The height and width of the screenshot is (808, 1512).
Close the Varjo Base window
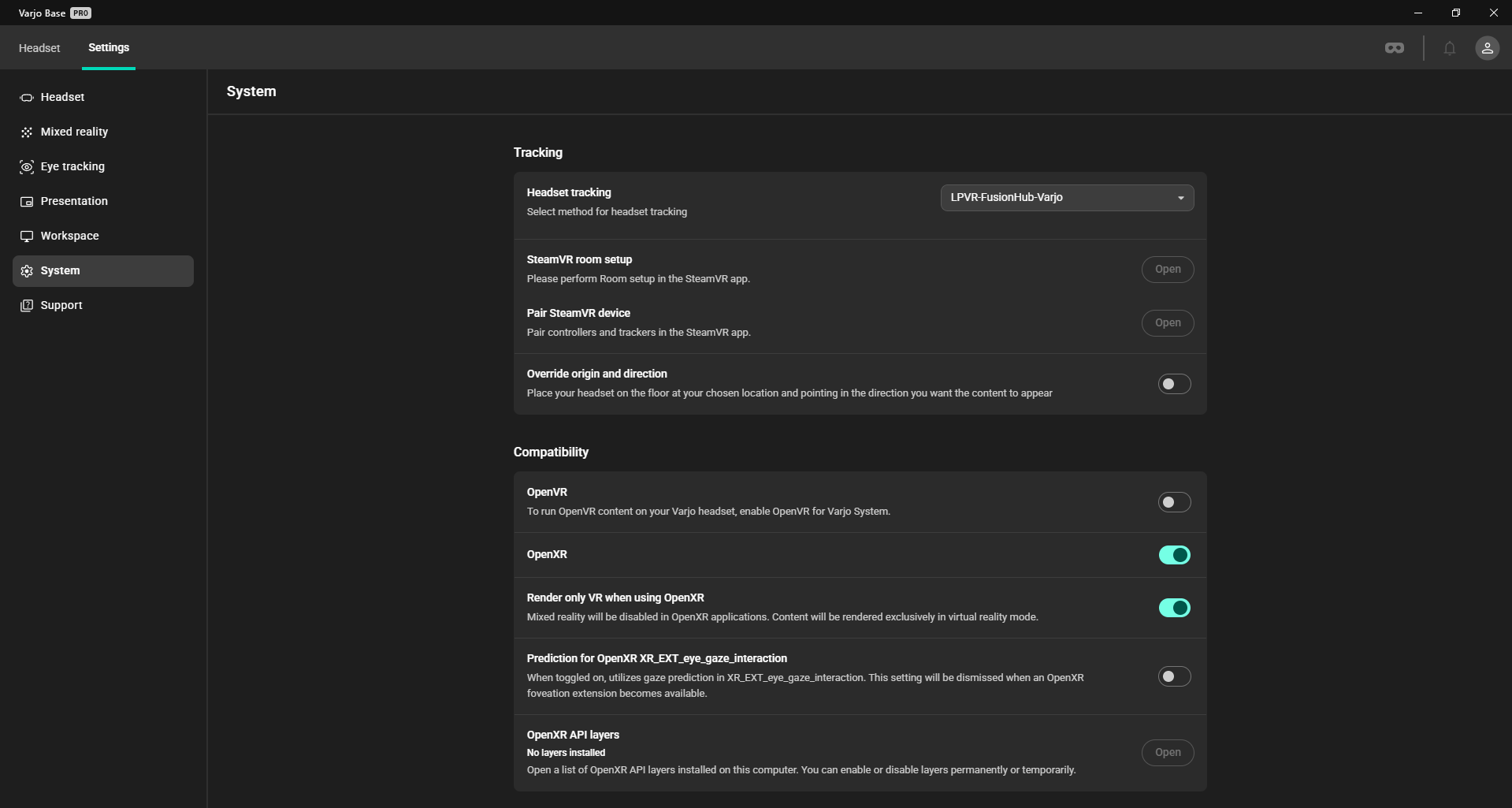(x=1493, y=13)
